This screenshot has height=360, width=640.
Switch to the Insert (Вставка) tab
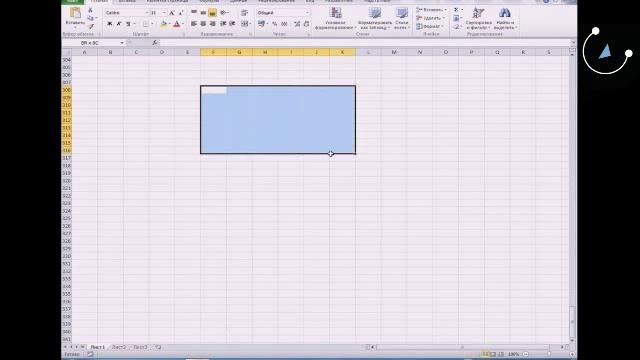tap(127, 2)
